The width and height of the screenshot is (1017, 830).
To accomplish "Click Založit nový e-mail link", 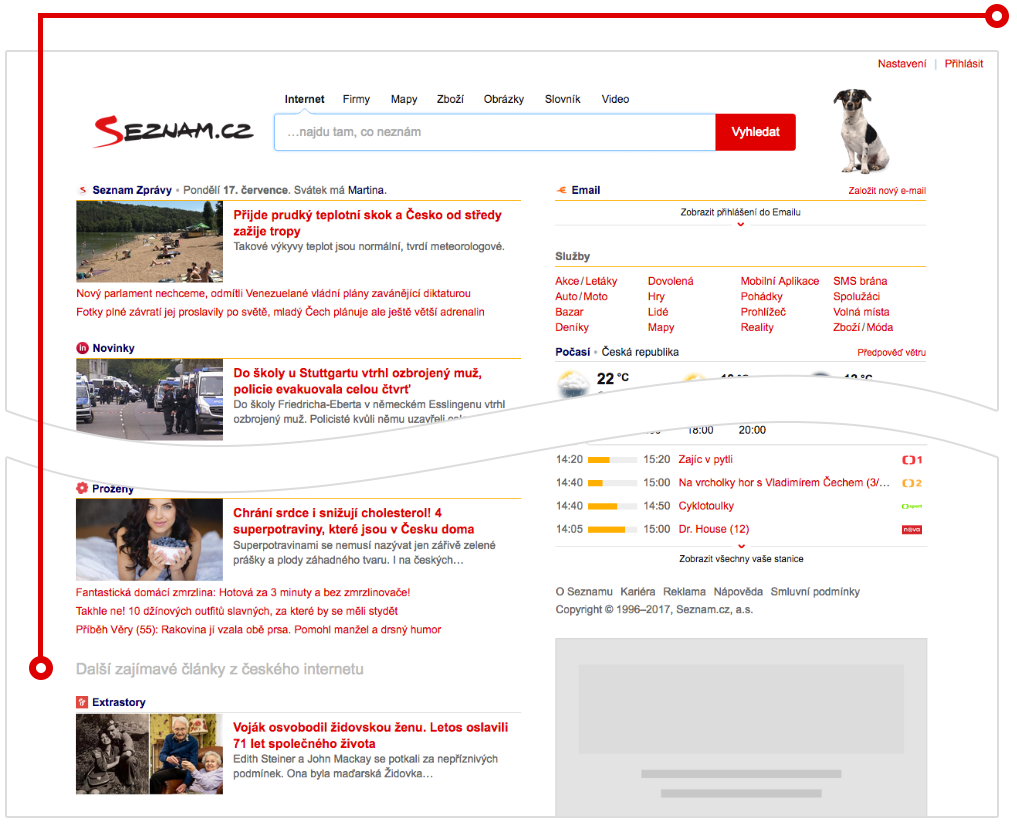I will point(887,191).
